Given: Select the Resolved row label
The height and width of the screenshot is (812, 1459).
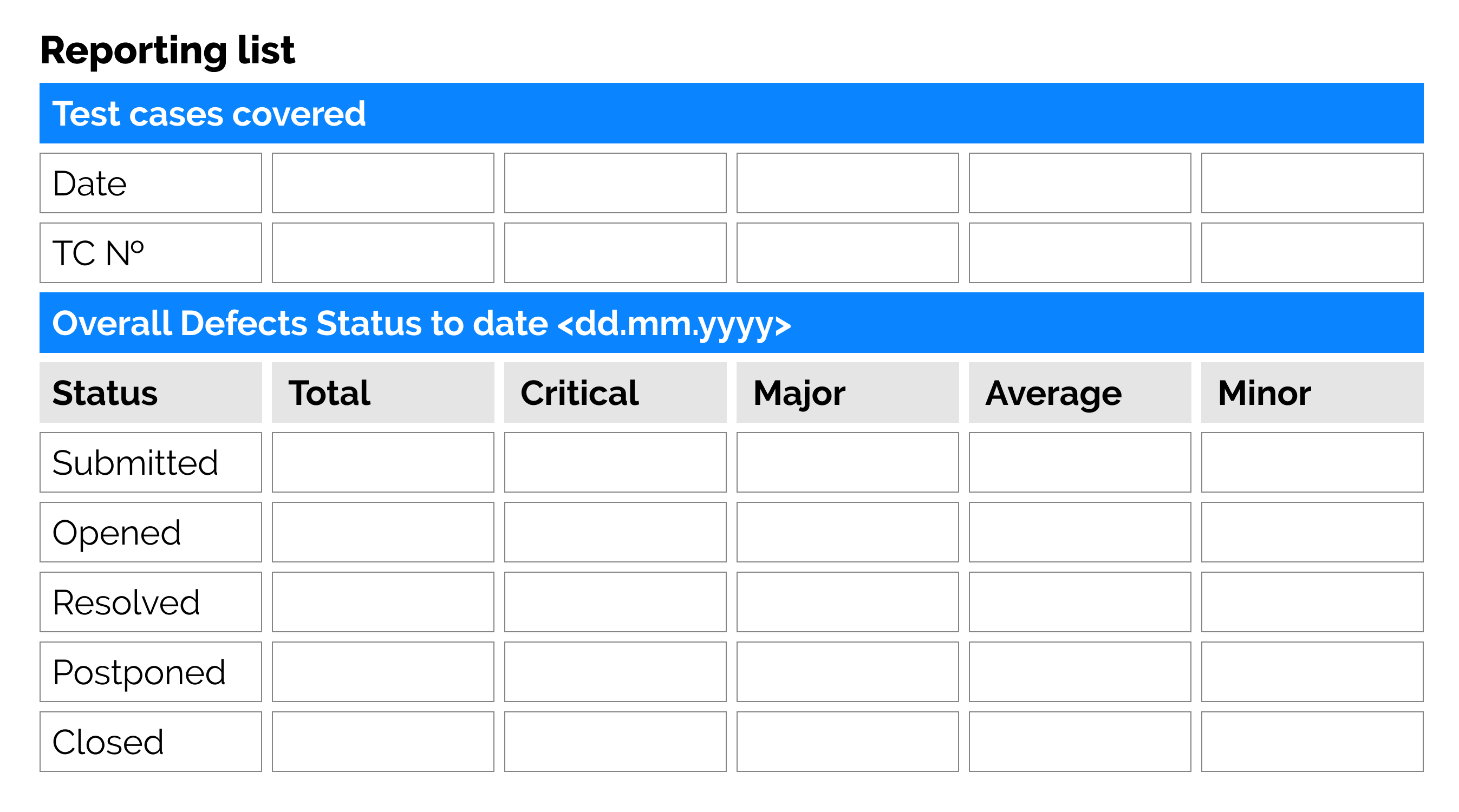Looking at the screenshot, I should click(x=151, y=602).
